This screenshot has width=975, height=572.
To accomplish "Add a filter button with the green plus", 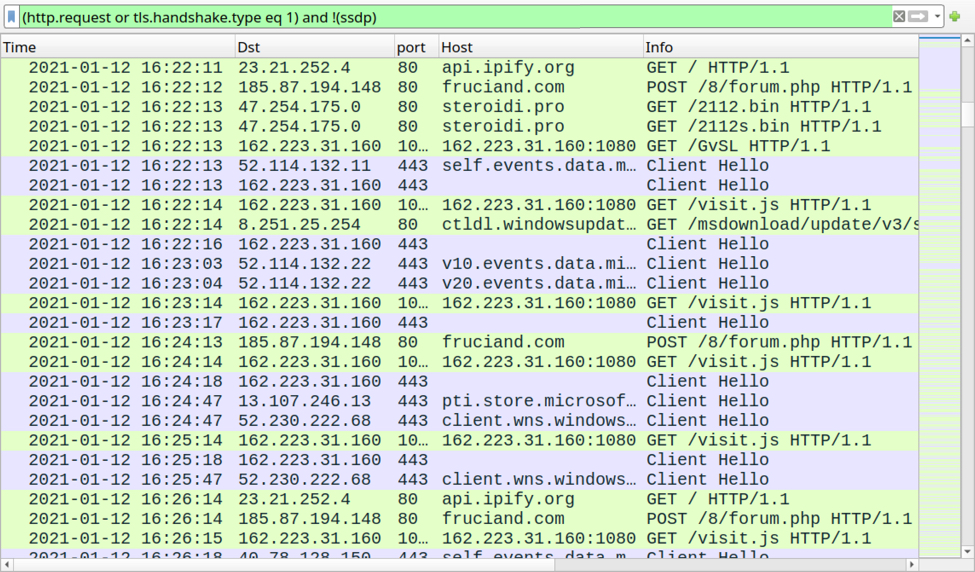I will [x=954, y=17].
